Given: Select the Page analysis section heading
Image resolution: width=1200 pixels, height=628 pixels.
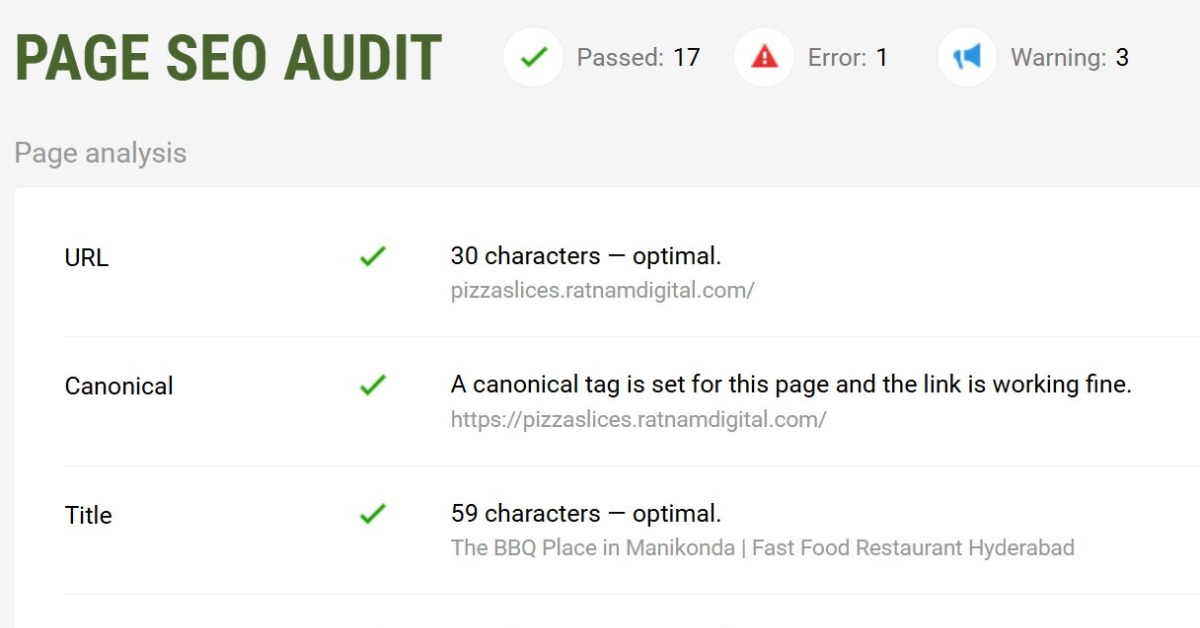Looking at the screenshot, I should pyautogui.click(x=100, y=153).
